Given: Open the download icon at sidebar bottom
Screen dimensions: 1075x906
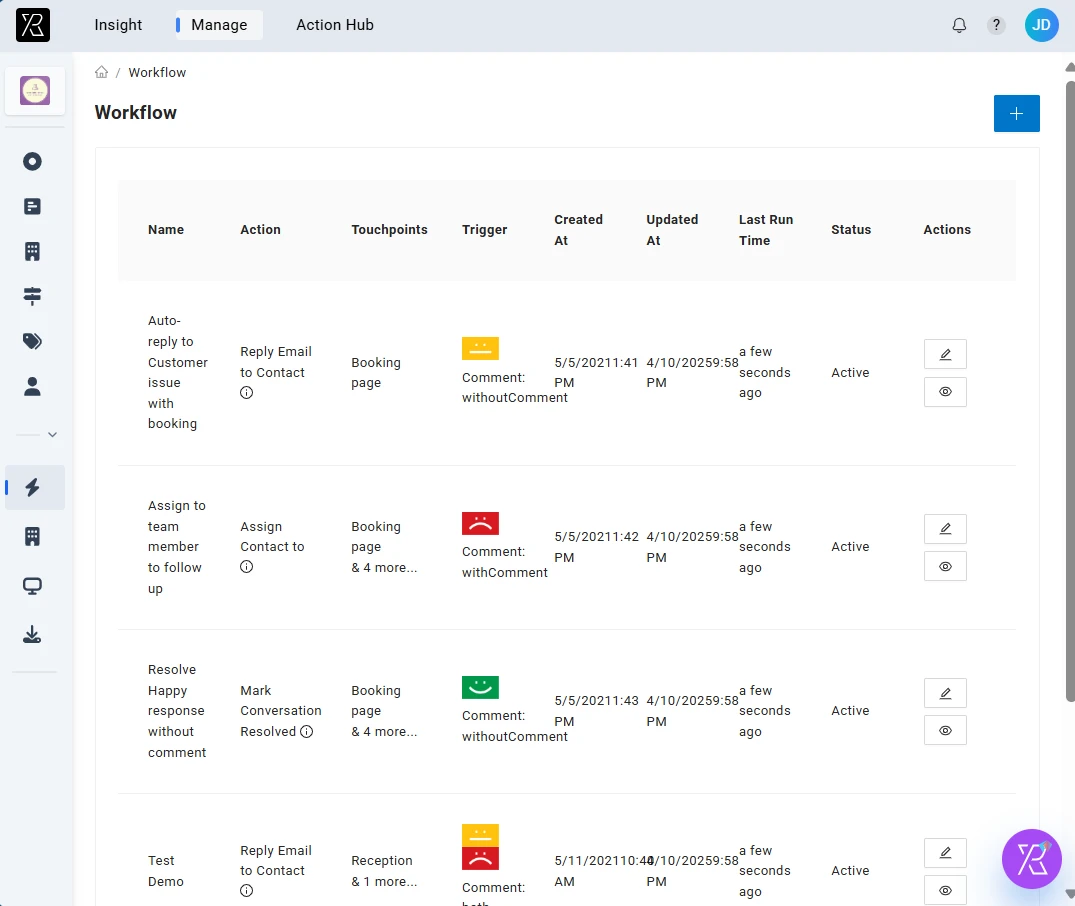Looking at the screenshot, I should pyautogui.click(x=31, y=633).
